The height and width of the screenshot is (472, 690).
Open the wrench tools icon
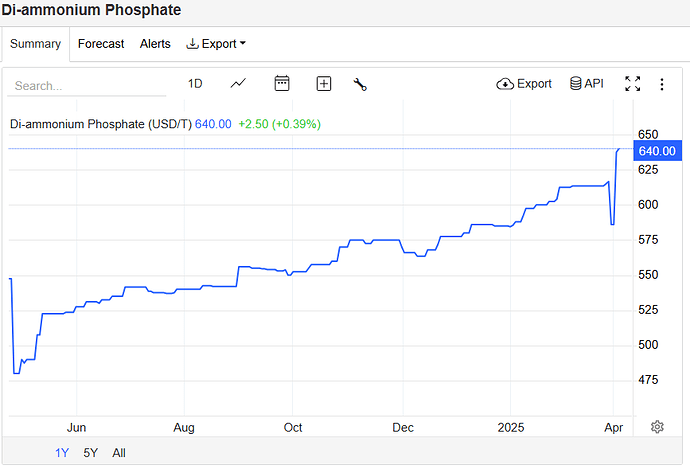(361, 84)
